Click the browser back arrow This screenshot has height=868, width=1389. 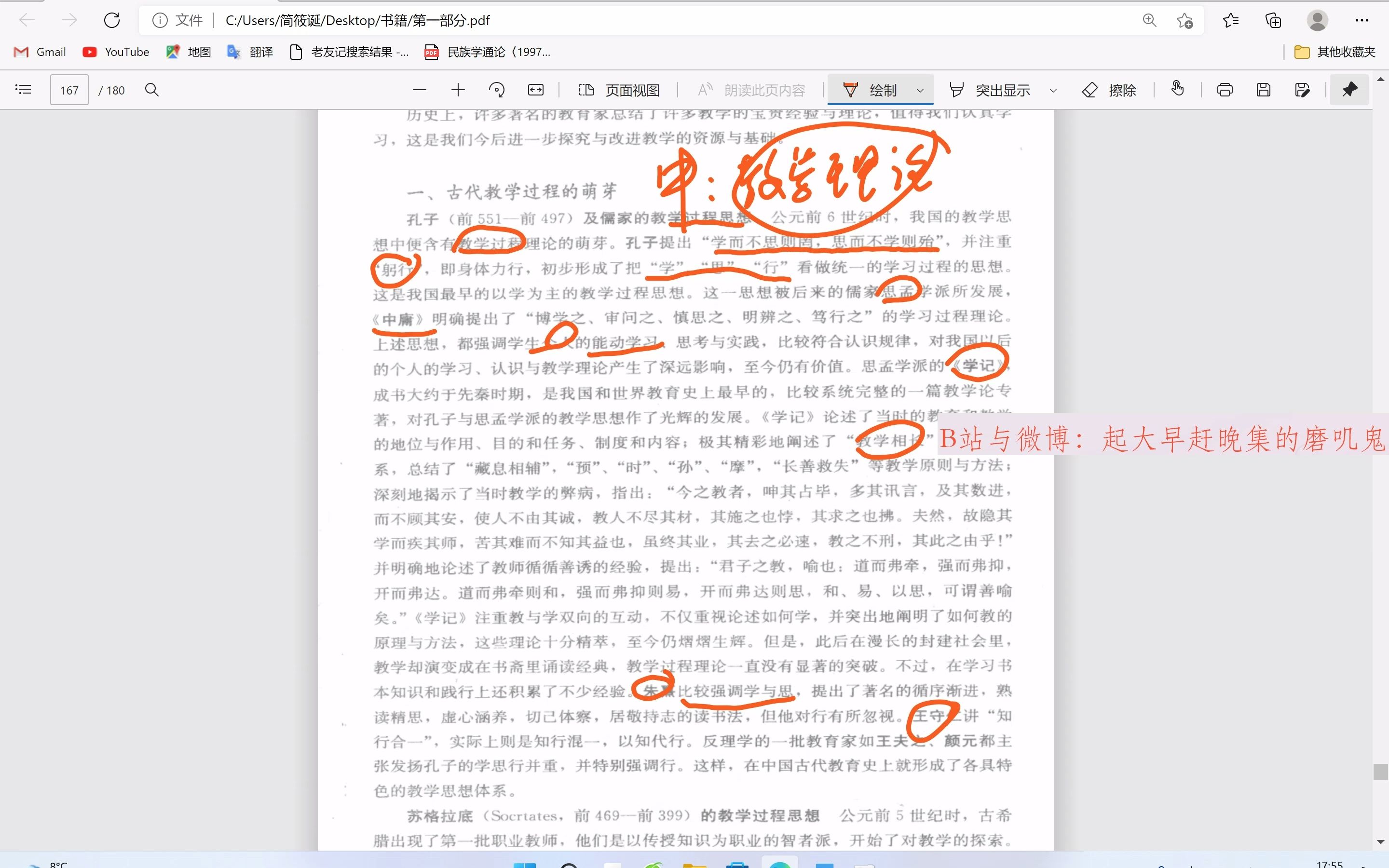[x=27, y=21]
